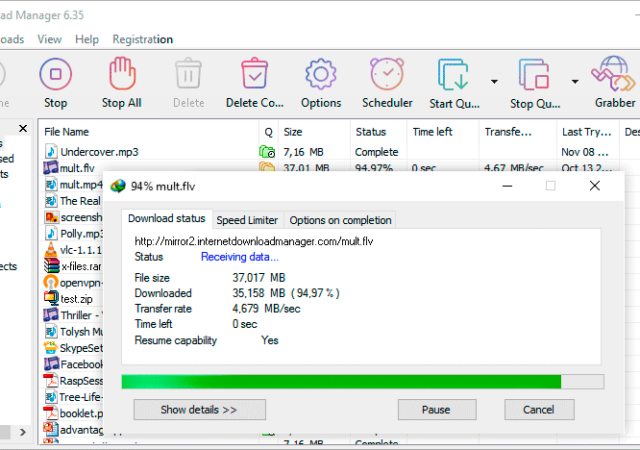The width and height of the screenshot is (640, 450).
Task: Close the mult.flv download dialog
Action: coord(595,186)
